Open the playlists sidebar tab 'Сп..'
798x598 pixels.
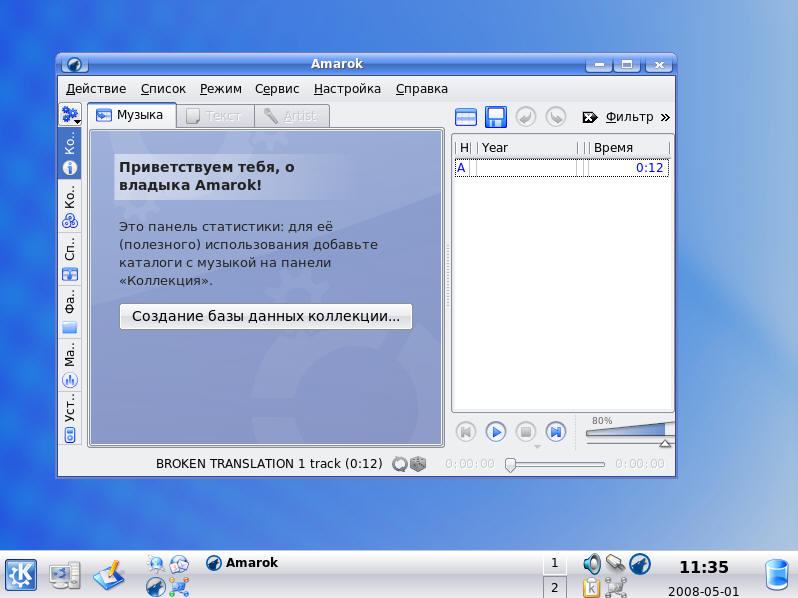click(x=70, y=259)
